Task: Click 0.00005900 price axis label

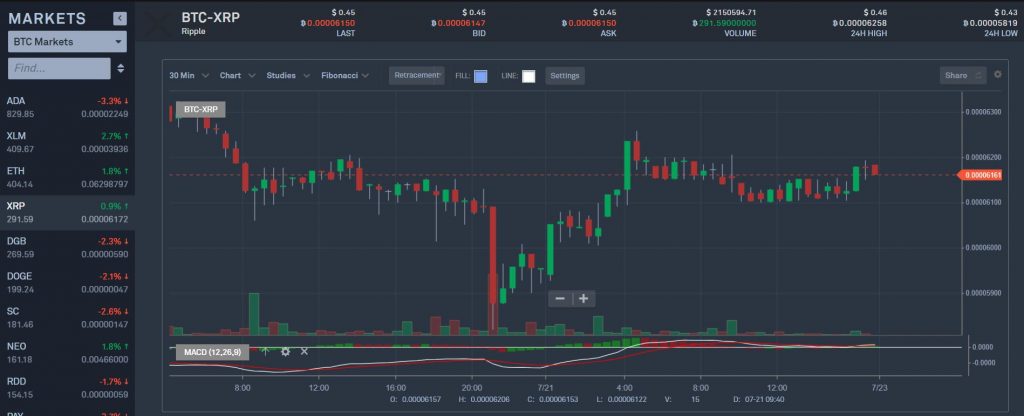Action: [x=983, y=293]
